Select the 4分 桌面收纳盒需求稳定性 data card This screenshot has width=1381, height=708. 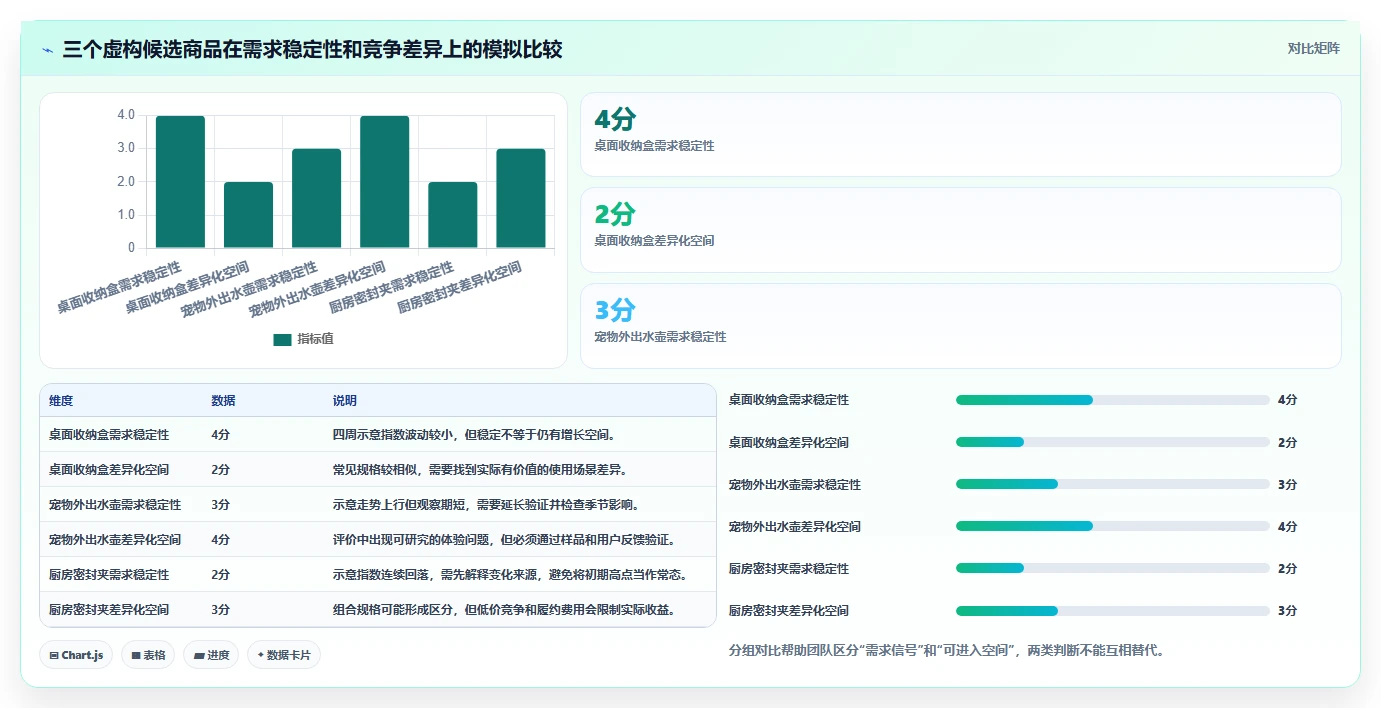pos(960,134)
